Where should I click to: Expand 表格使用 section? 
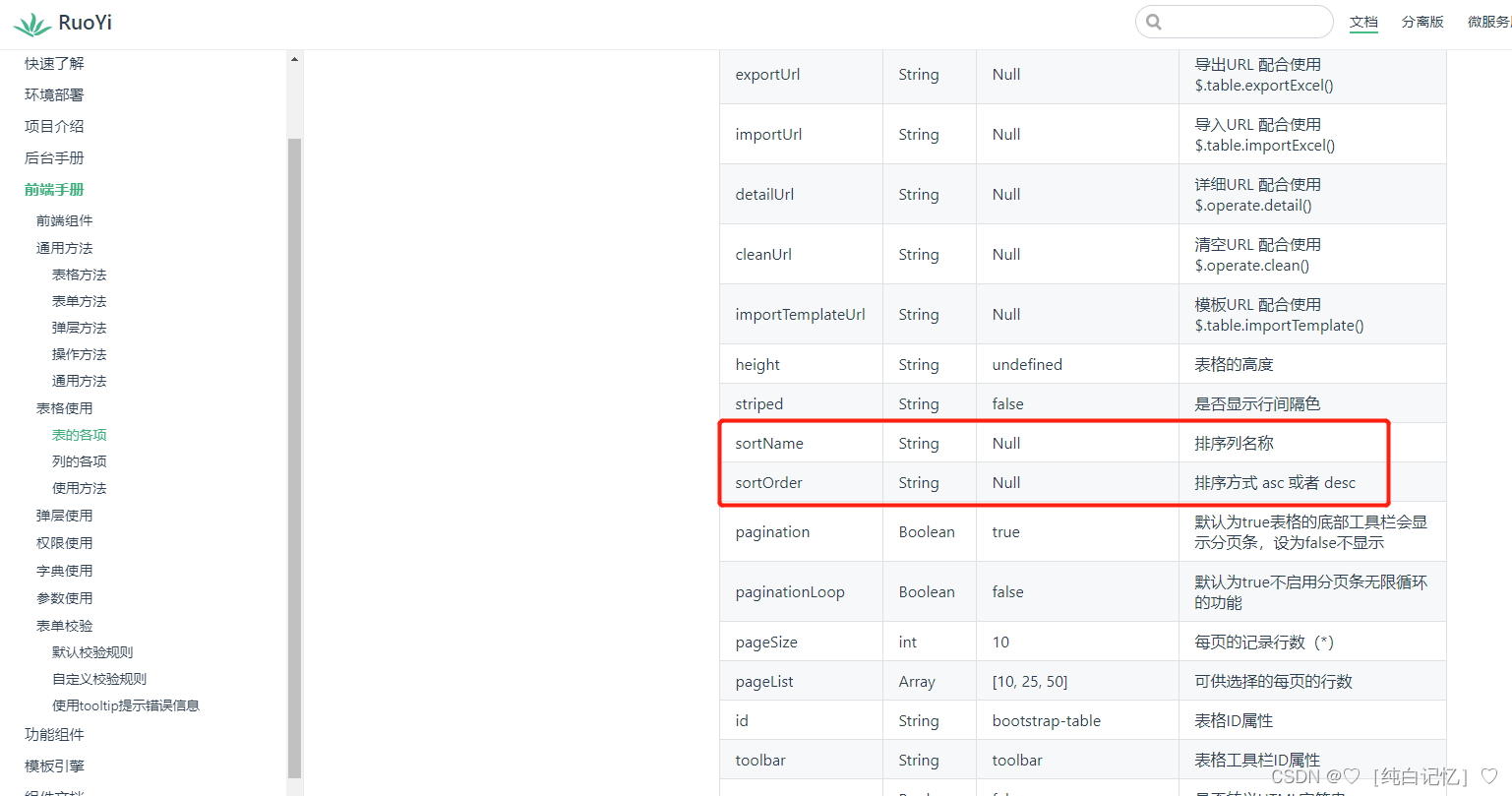point(65,408)
